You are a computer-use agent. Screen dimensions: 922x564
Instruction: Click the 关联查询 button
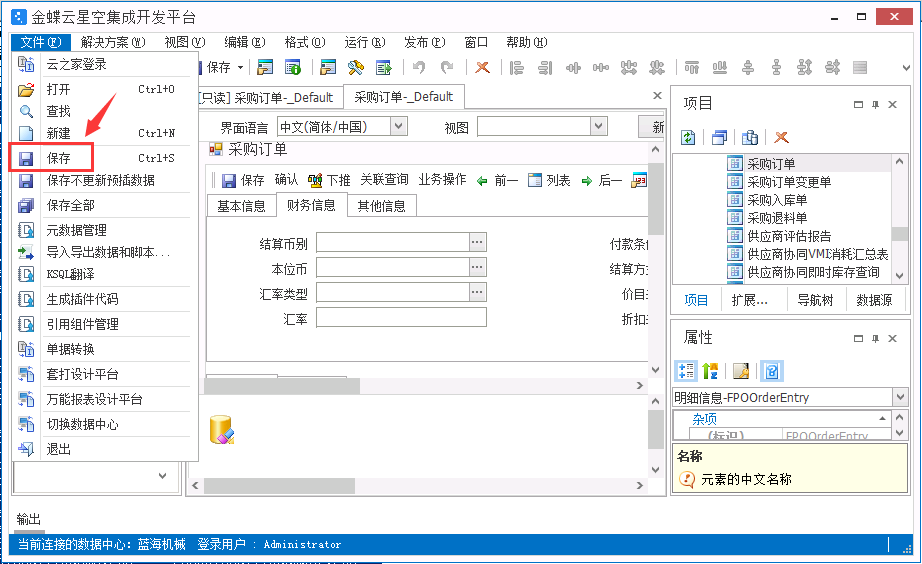(x=385, y=179)
